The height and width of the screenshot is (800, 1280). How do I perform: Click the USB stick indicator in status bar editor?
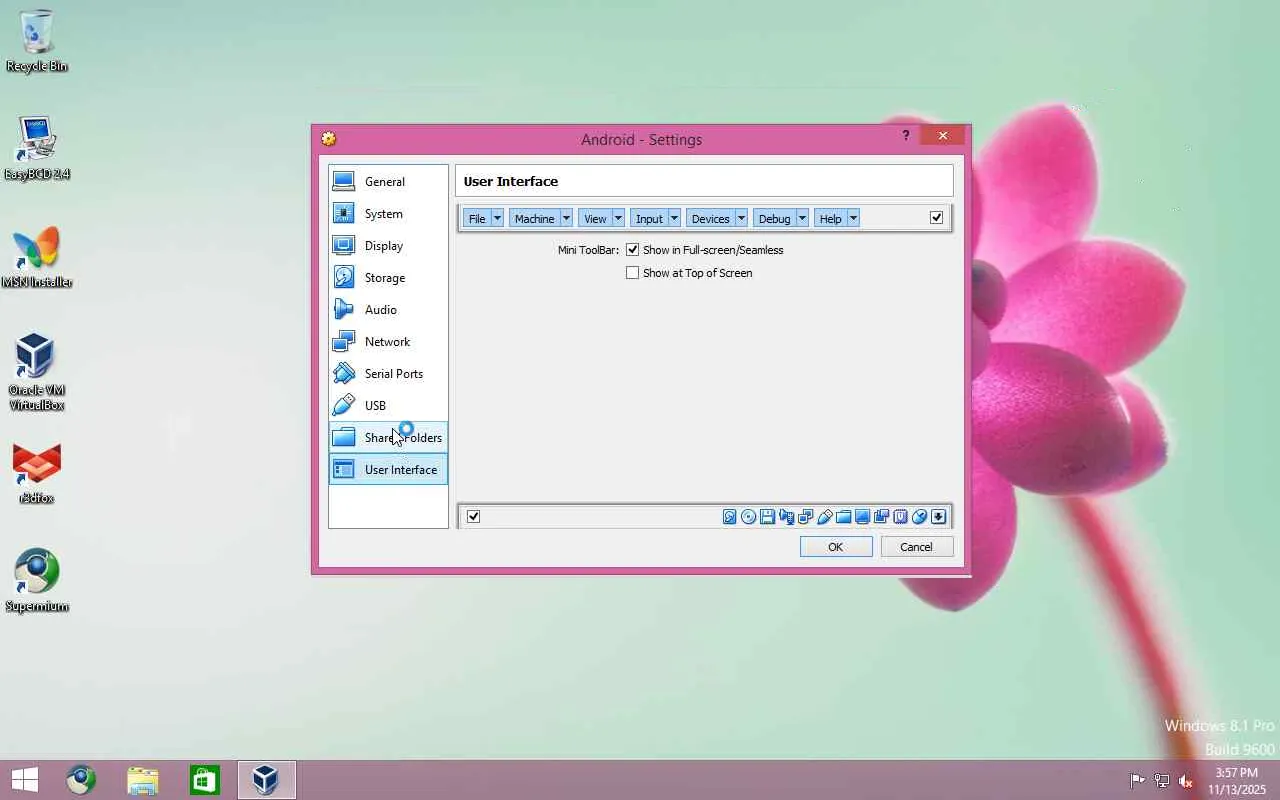[824, 517]
